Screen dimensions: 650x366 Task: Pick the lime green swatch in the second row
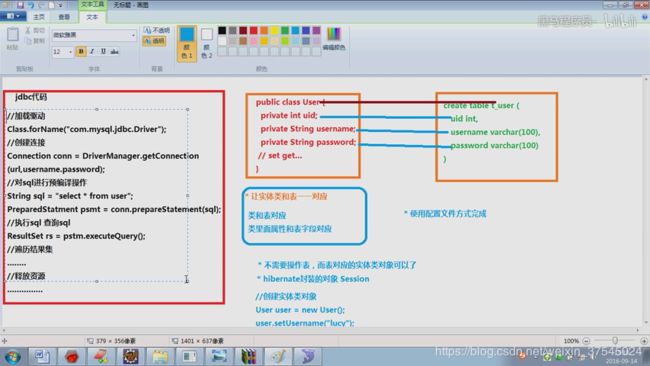click(285, 41)
